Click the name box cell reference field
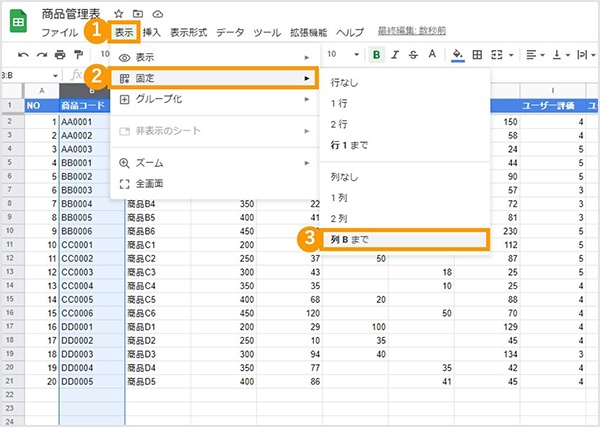 tap(26, 76)
